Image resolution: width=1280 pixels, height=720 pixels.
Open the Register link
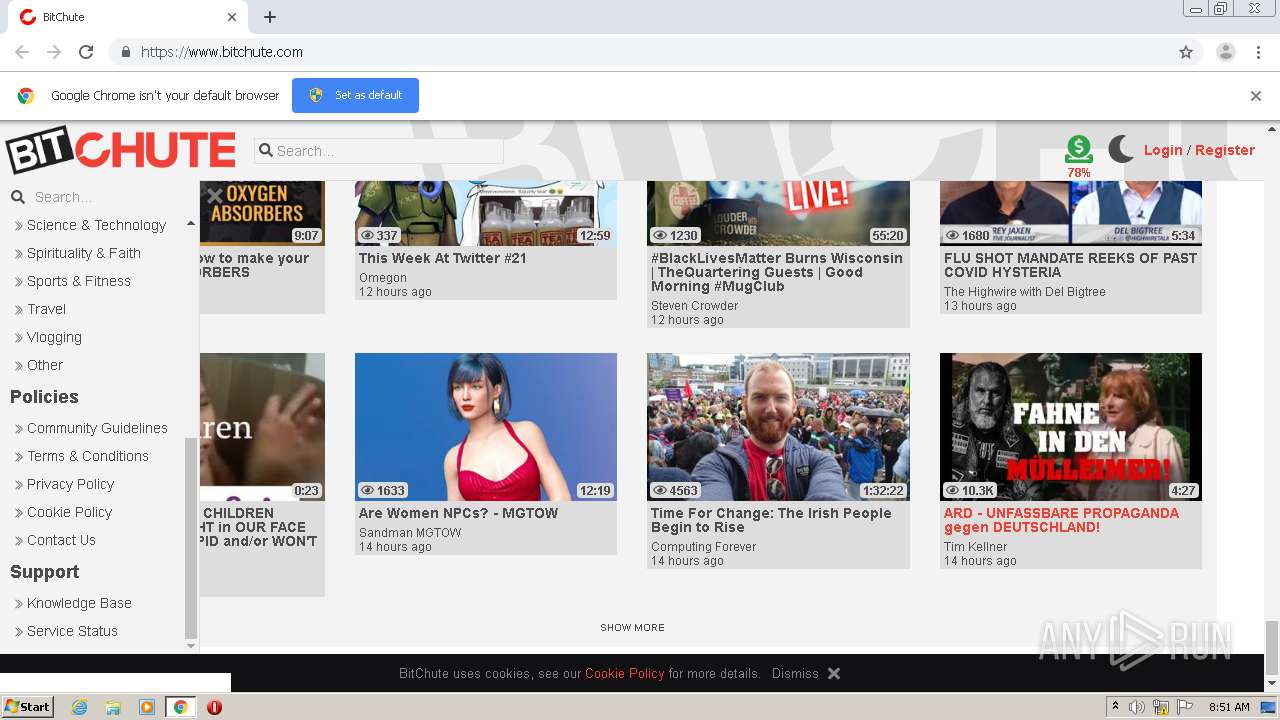[x=1225, y=150]
